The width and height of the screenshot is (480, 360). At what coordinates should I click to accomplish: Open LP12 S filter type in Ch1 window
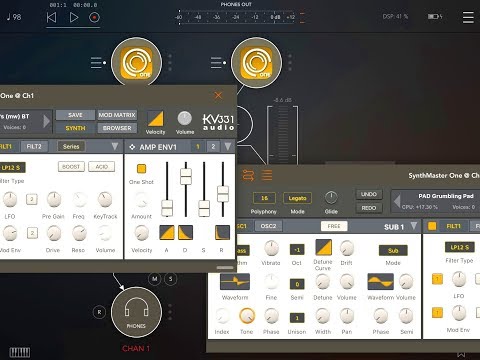[x=12, y=167]
